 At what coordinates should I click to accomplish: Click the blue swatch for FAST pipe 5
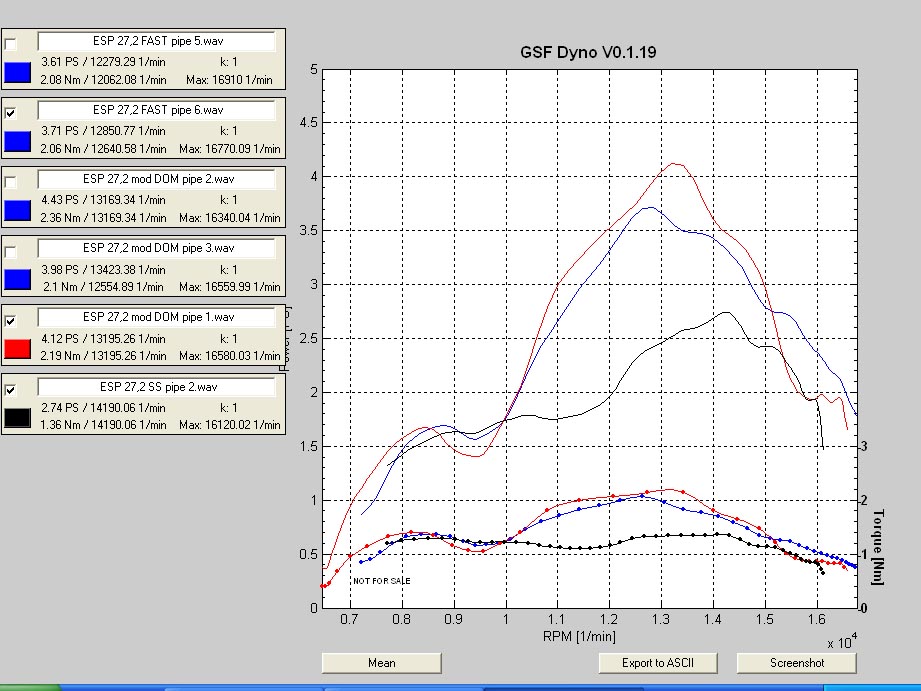[x=17, y=72]
